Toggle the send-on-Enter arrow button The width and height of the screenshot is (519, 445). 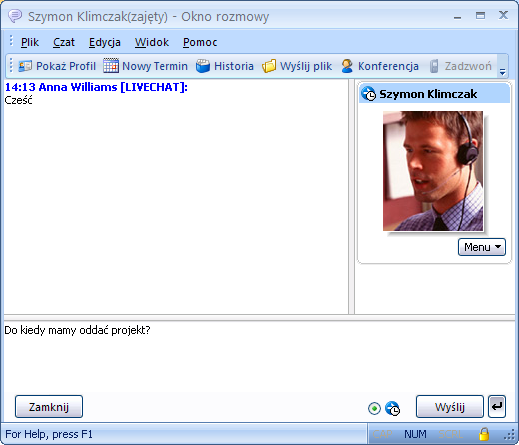pyautogui.click(x=497, y=406)
